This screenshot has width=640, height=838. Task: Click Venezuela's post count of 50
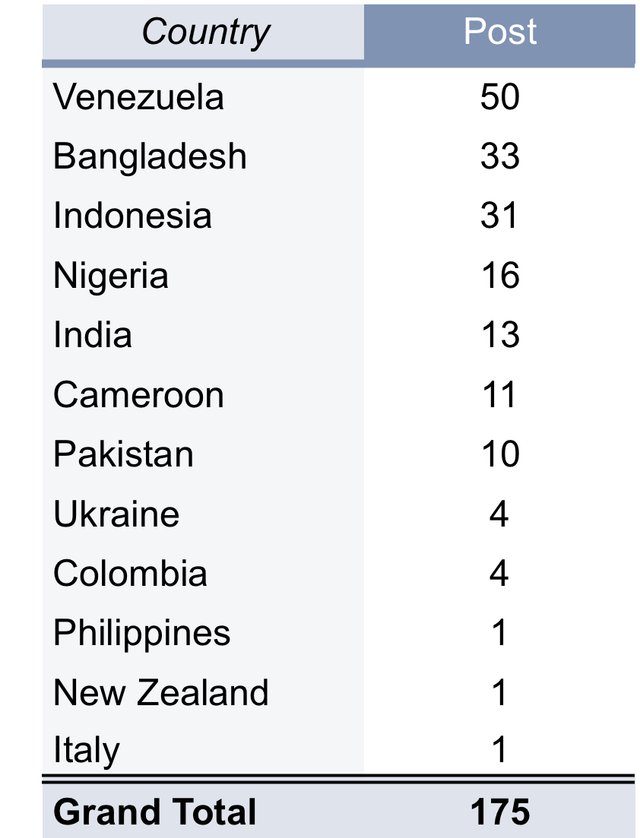pos(500,97)
